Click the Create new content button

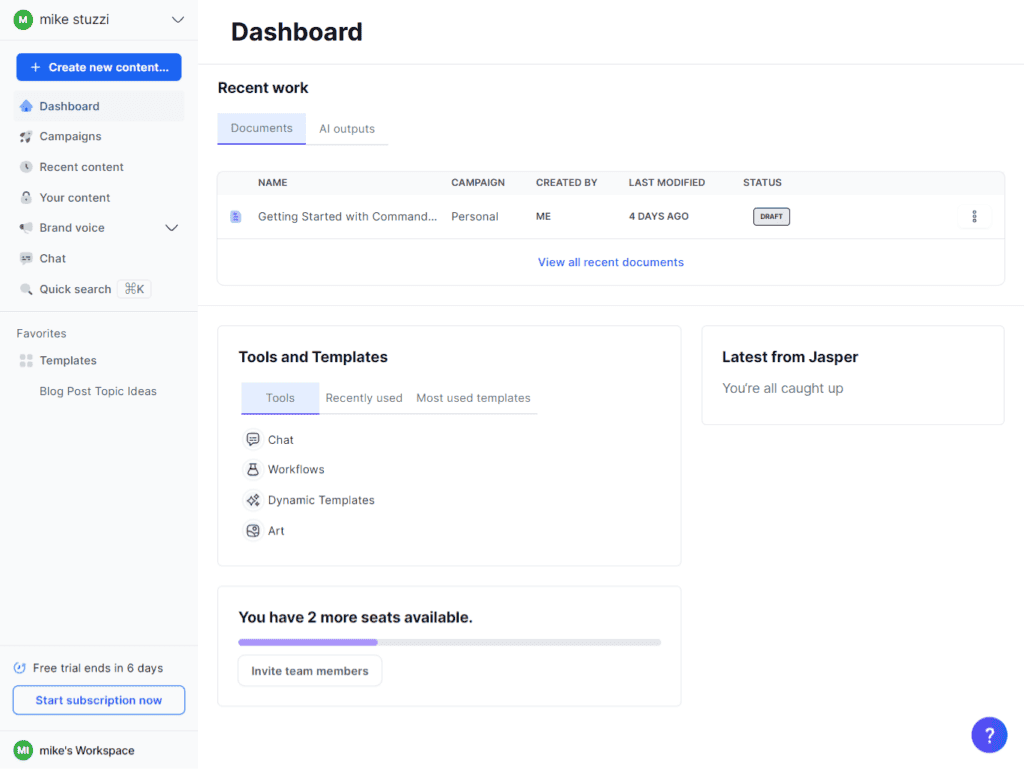[99, 67]
